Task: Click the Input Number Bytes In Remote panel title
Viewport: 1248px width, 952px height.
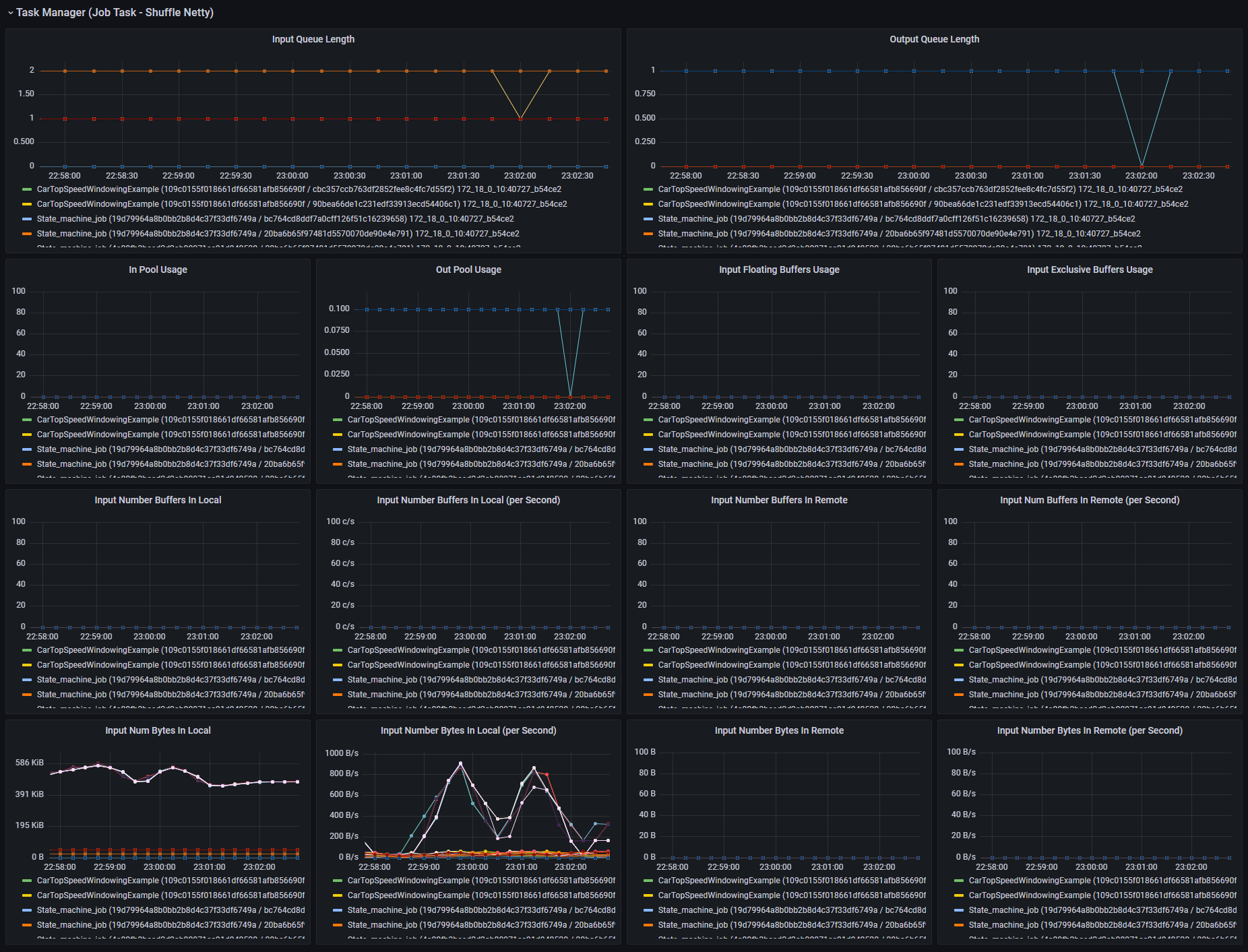Action: [779, 730]
